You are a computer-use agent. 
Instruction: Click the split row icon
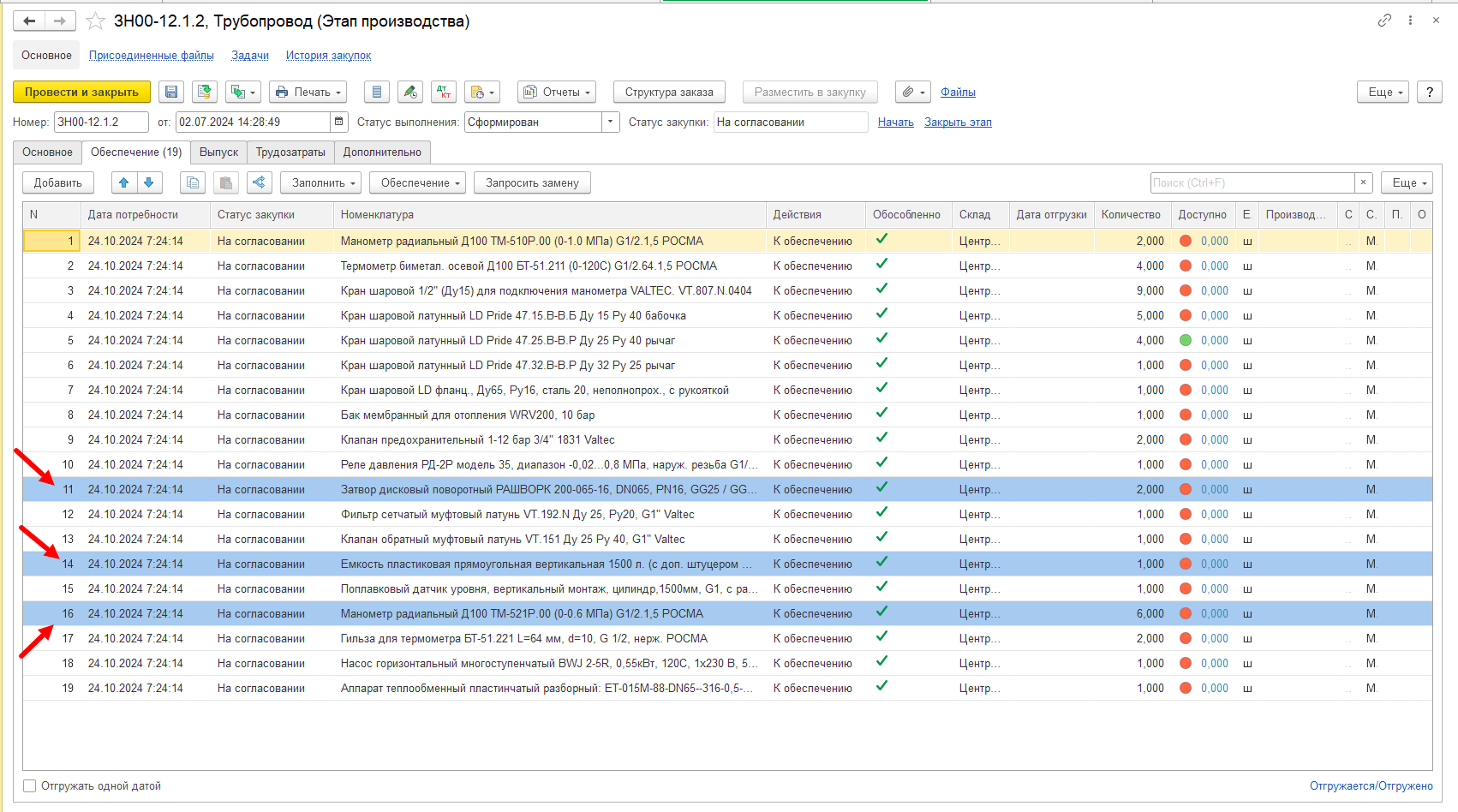[x=260, y=182]
